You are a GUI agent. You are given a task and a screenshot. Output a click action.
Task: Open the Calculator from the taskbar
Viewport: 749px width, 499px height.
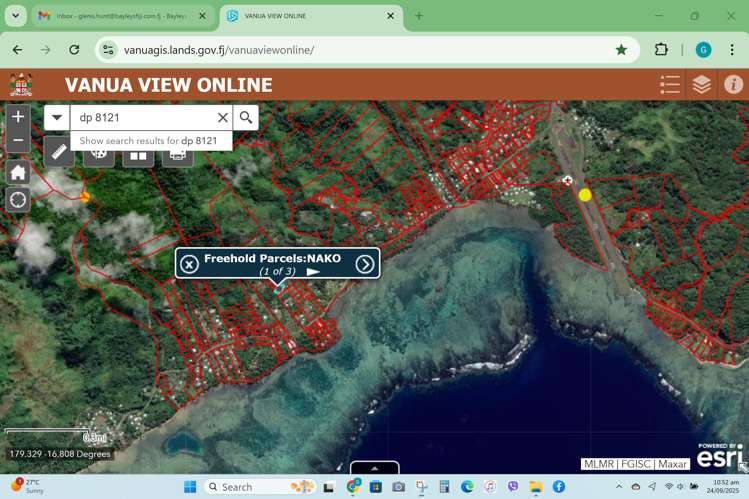point(444,487)
